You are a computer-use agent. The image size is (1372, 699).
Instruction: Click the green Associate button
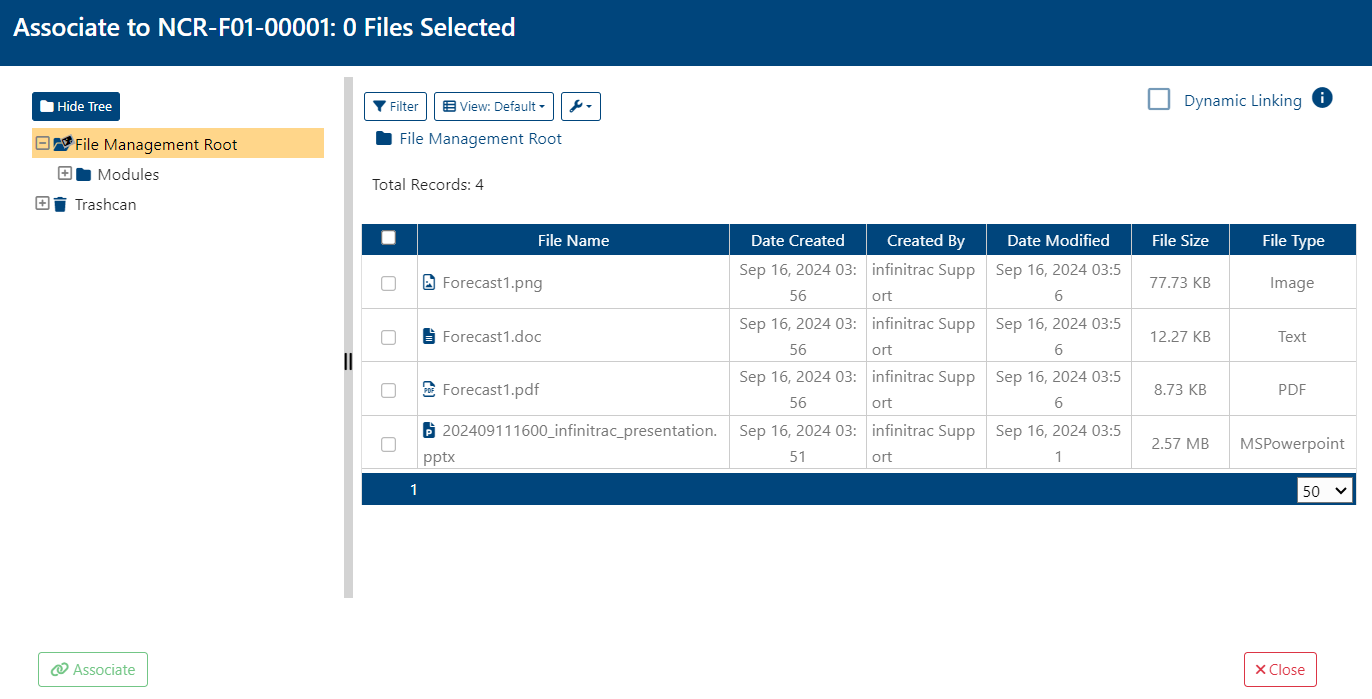click(x=93, y=670)
